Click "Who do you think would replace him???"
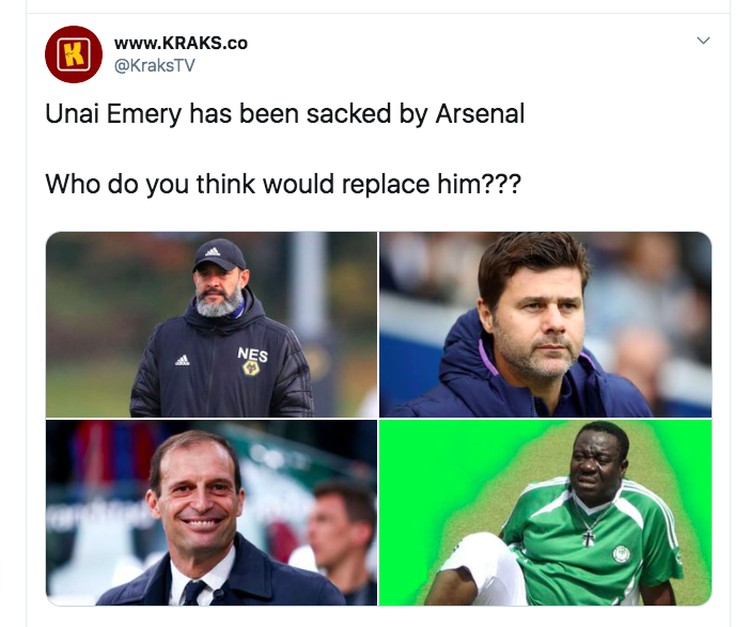This screenshot has width=750, height=627. 283,184
